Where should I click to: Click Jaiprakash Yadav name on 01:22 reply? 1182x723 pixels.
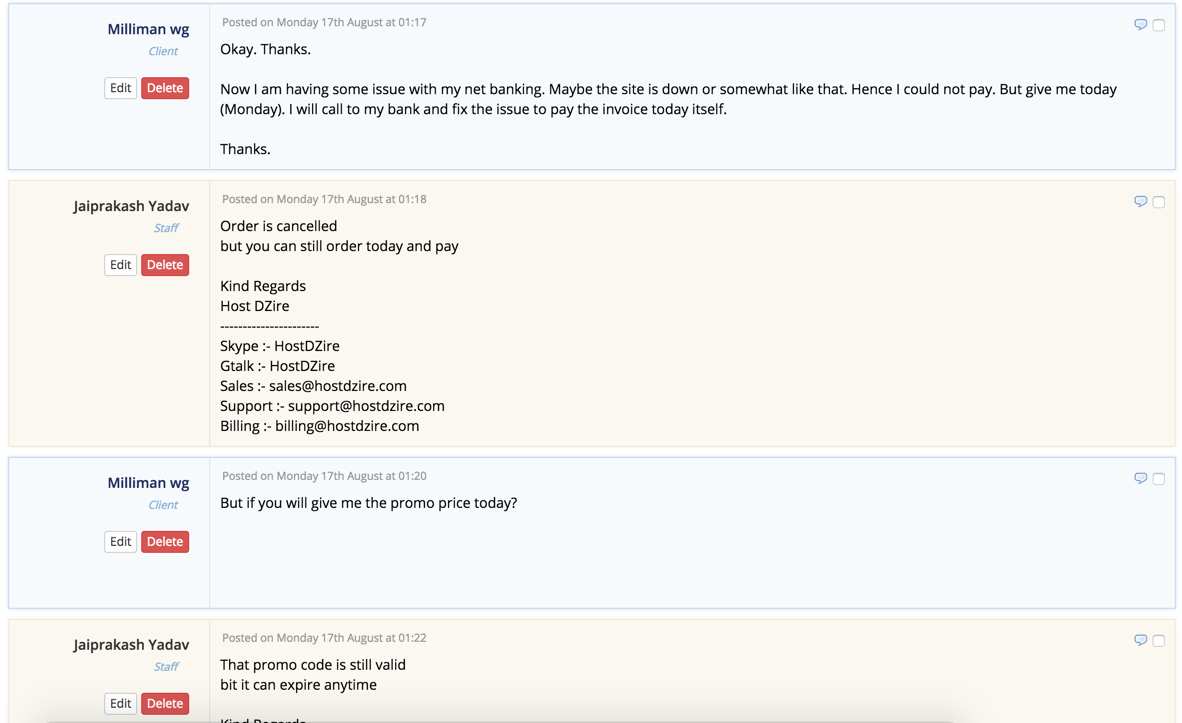click(131, 645)
